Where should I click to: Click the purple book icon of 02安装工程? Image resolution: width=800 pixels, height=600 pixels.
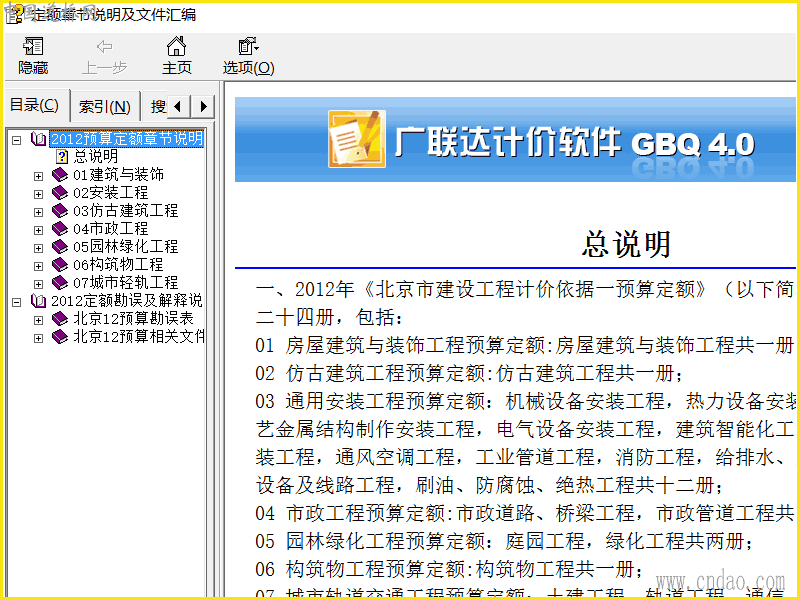(x=60, y=193)
